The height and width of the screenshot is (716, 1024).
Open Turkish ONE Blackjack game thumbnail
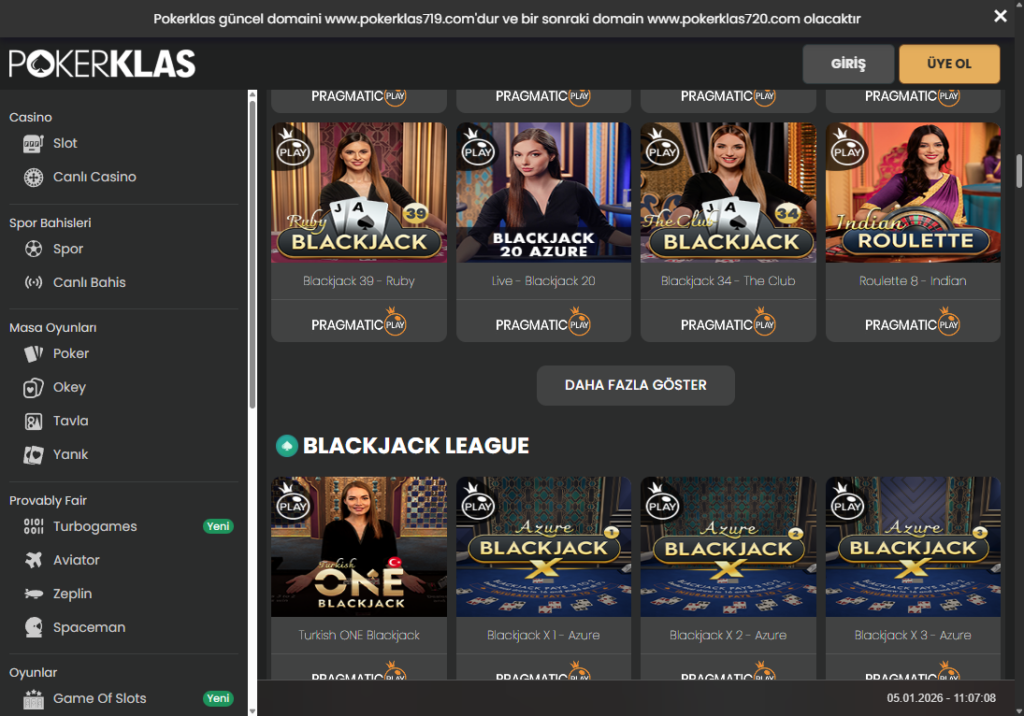coord(359,547)
